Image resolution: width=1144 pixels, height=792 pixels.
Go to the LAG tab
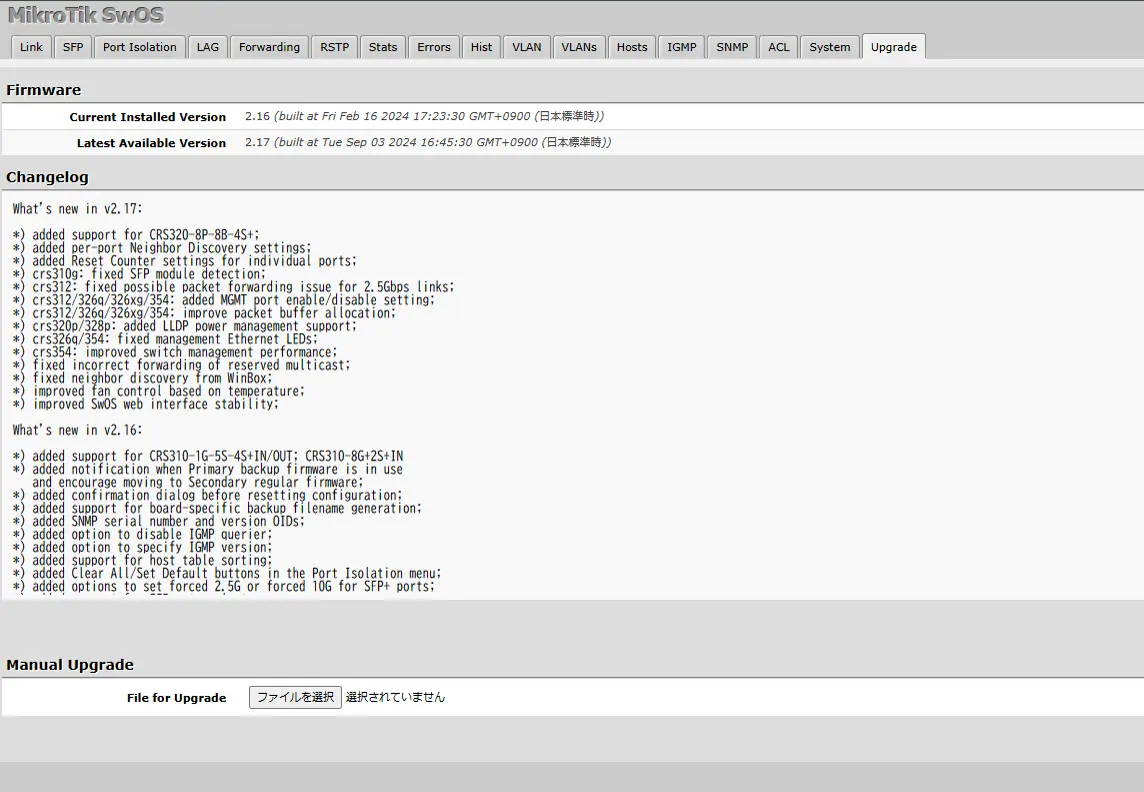[x=207, y=47]
